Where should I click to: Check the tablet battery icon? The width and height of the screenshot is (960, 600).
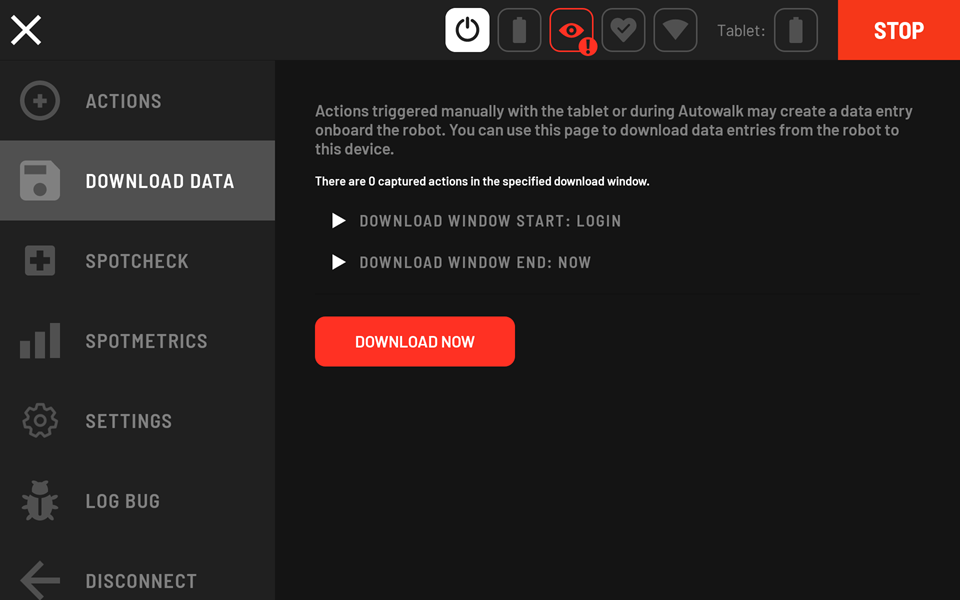click(x=796, y=30)
